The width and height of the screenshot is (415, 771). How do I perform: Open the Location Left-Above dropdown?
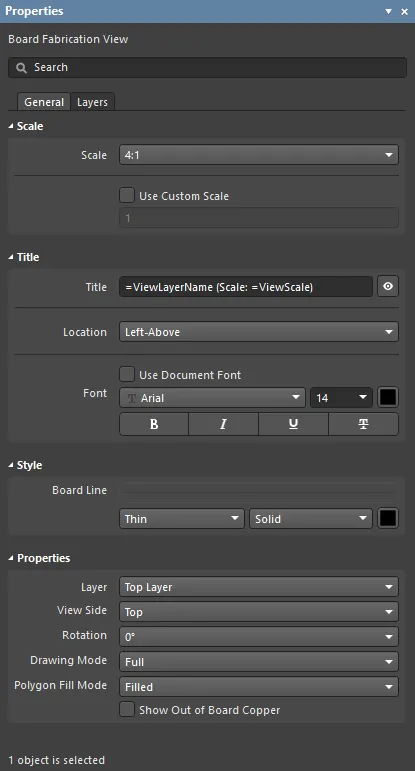pyautogui.click(x=259, y=332)
